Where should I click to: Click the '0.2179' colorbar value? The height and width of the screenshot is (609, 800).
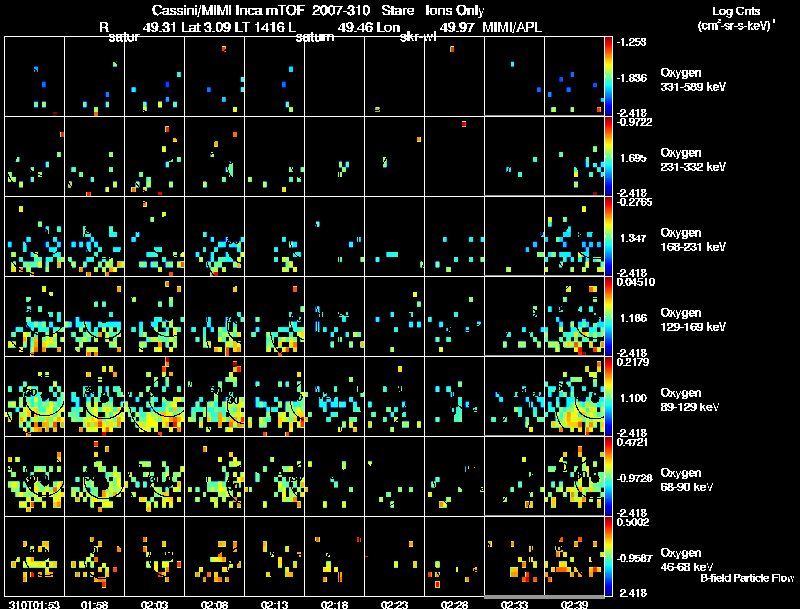point(633,362)
